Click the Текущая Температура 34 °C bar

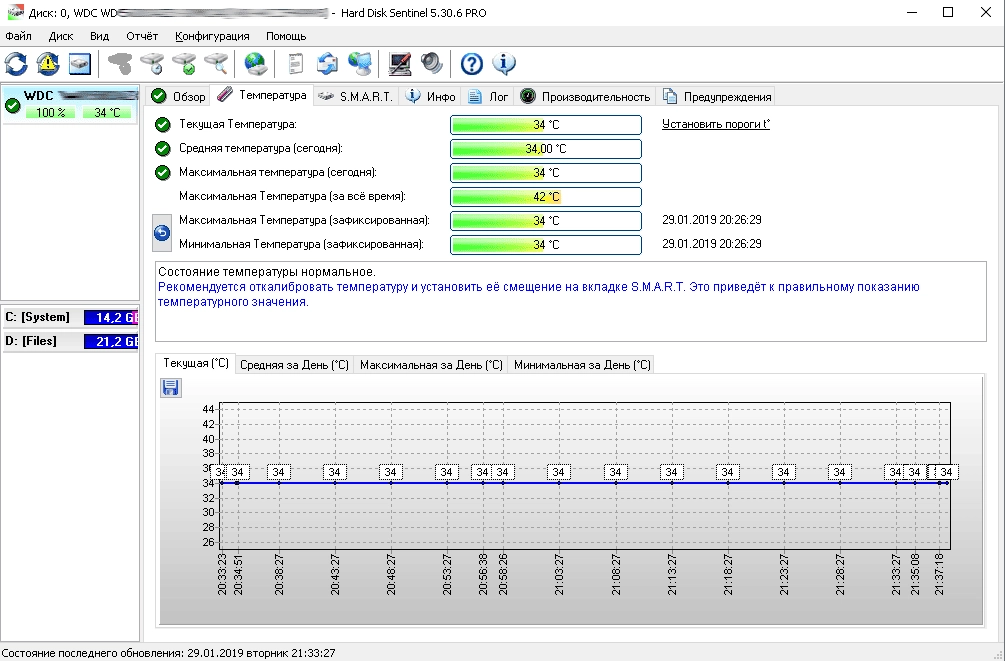pos(546,125)
